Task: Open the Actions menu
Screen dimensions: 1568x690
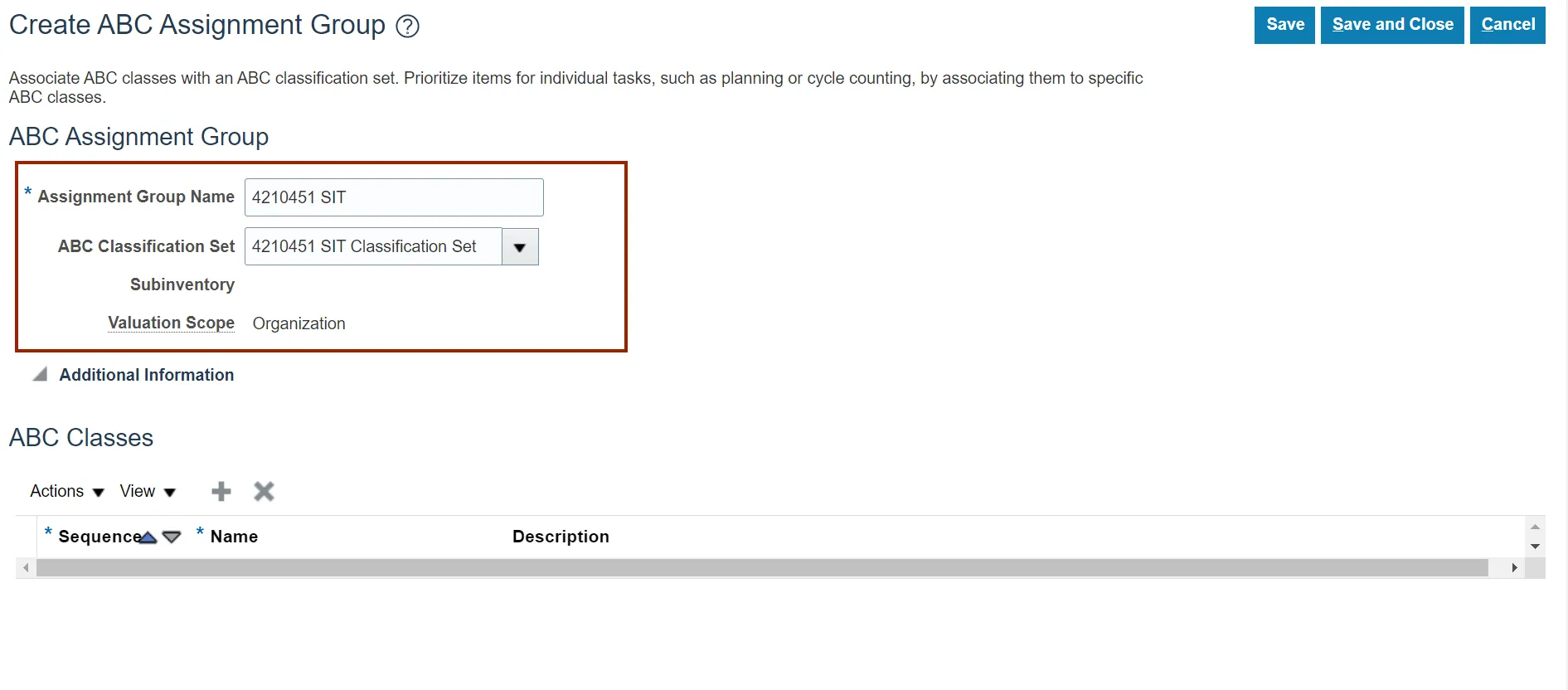Action: [x=66, y=492]
